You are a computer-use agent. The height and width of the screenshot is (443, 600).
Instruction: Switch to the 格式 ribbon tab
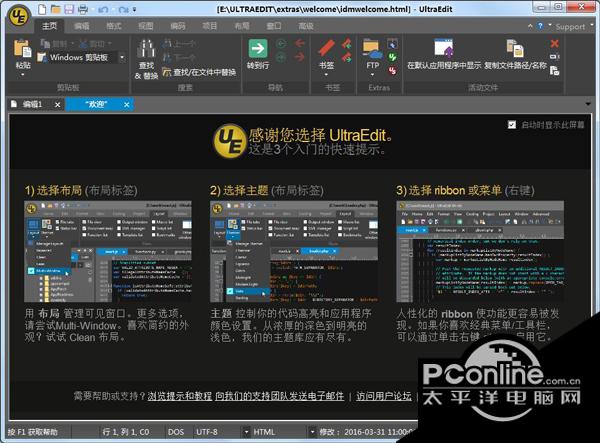pyautogui.click(x=114, y=26)
